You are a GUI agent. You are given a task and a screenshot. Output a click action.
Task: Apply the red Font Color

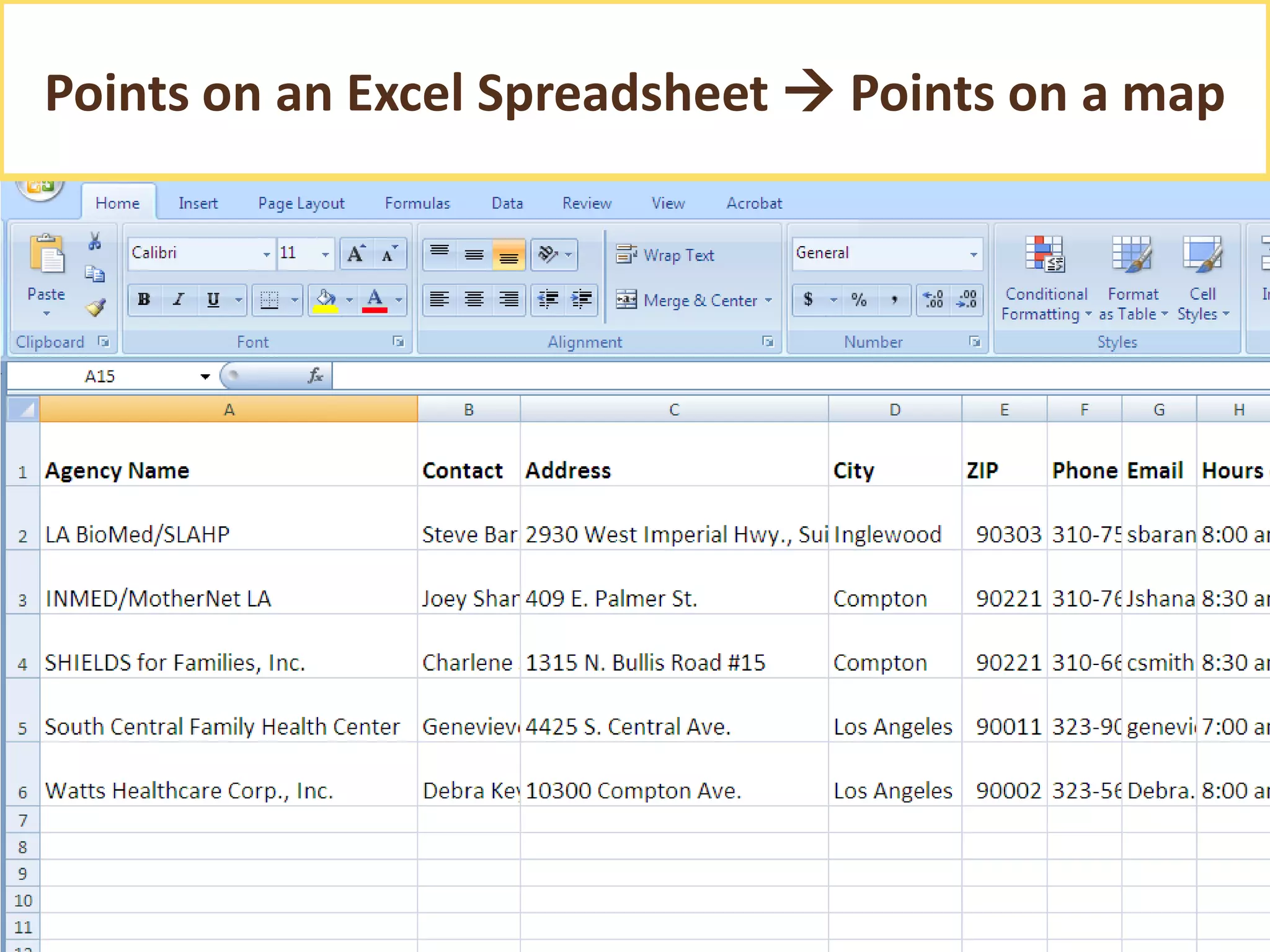[375, 300]
